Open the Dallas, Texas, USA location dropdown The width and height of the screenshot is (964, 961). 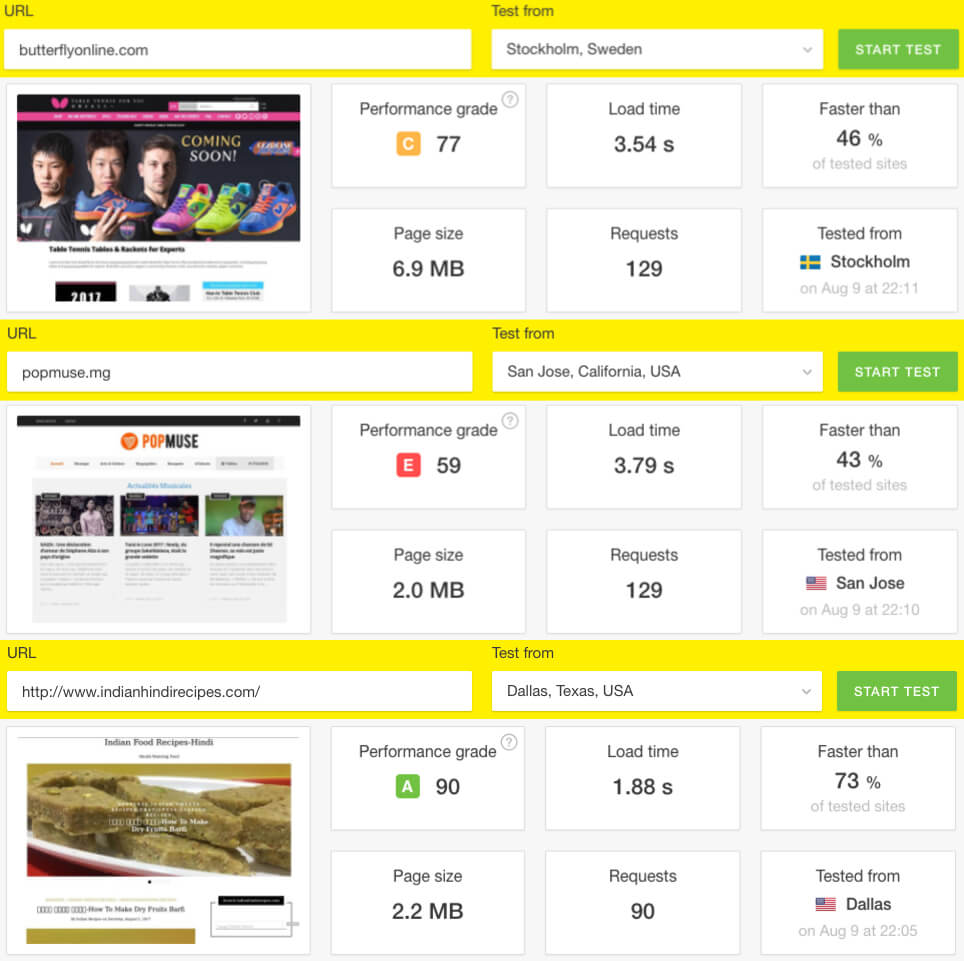coord(656,691)
